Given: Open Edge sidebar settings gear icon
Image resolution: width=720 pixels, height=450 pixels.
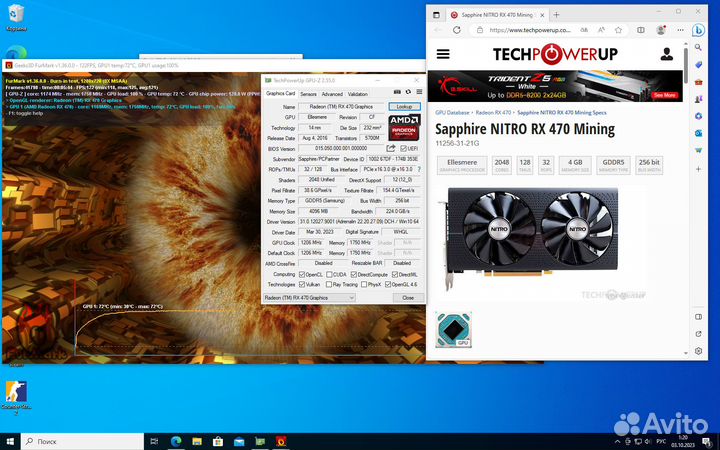Looking at the screenshot, I should click(x=698, y=351).
